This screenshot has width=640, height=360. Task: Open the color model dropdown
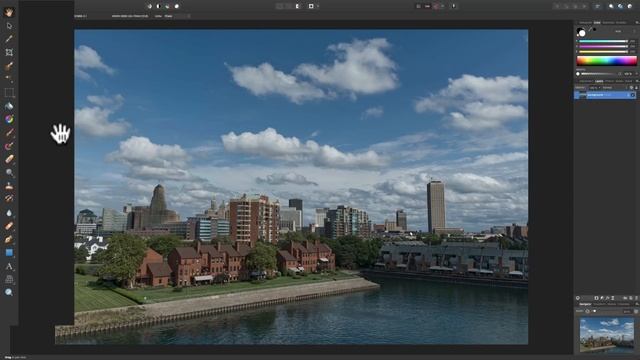point(619,31)
